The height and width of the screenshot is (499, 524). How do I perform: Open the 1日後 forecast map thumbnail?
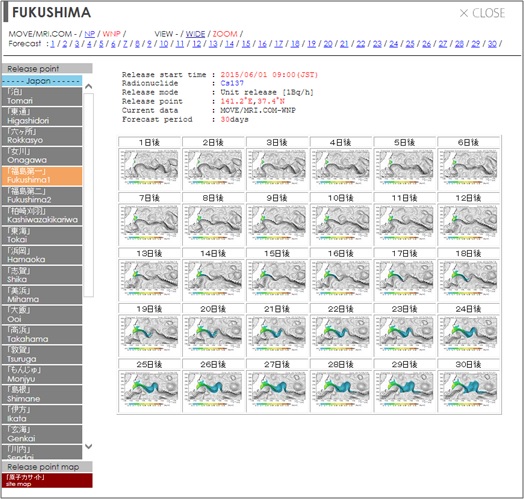pyautogui.click(x=149, y=167)
